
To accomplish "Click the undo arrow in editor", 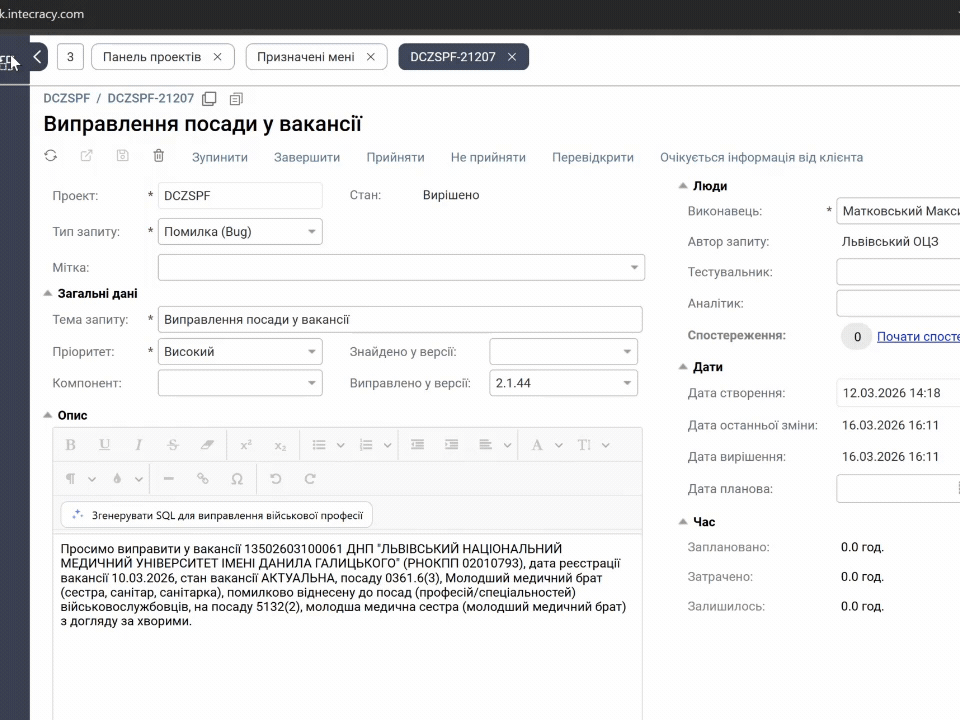I will (276, 479).
